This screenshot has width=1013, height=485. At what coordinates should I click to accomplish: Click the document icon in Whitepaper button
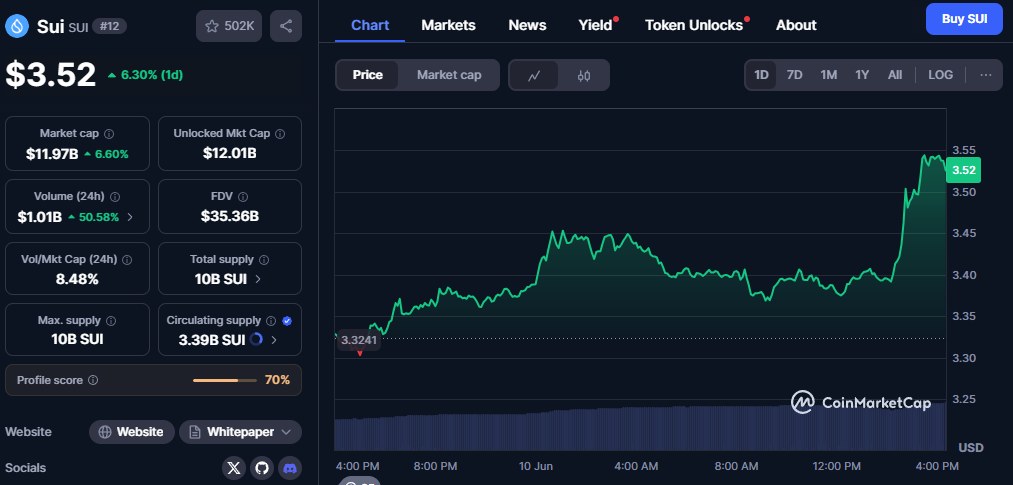194,432
